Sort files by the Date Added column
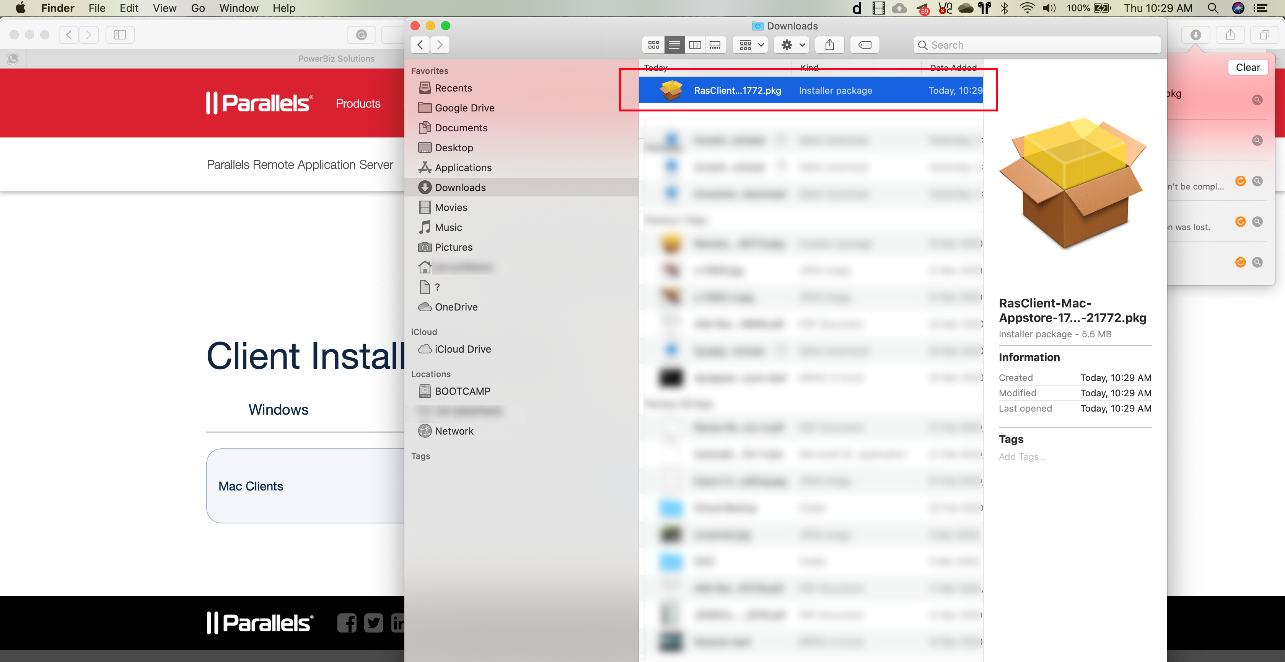The width and height of the screenshot is (1285, 662). pos(953,68)
